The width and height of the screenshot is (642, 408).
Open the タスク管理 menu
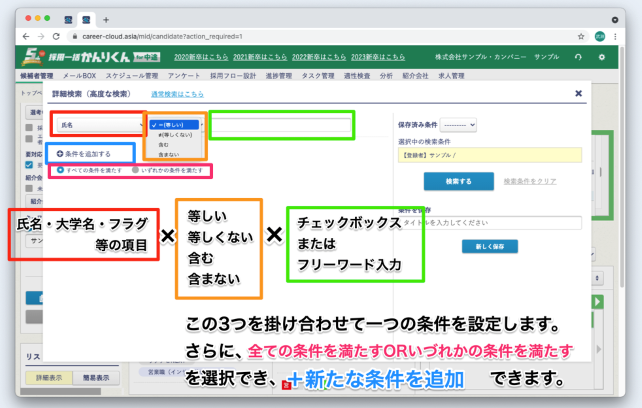click(x=318, y=76)
